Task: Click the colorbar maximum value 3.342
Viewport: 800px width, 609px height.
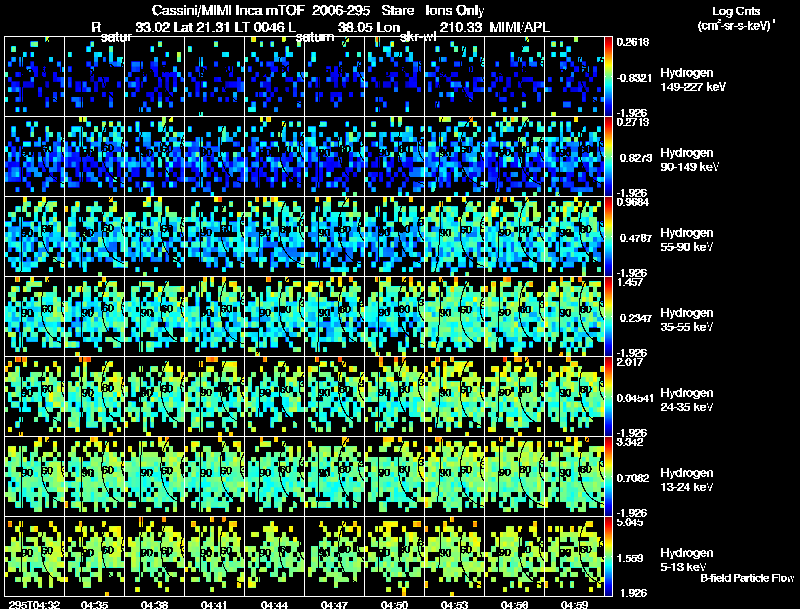Action: tap(630, 442)
